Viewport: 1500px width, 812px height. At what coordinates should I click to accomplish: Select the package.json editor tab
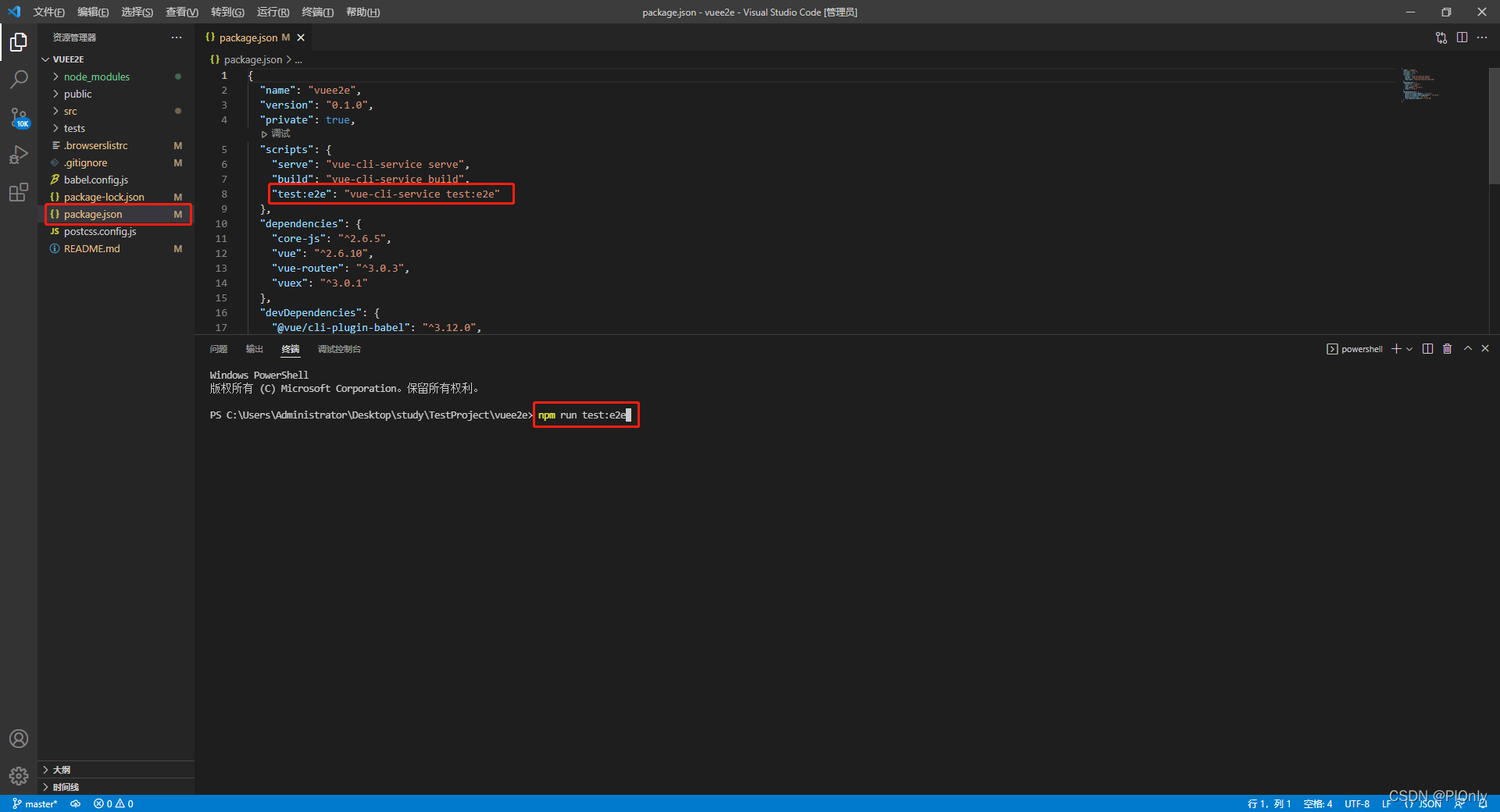click(x=255, y=37)
